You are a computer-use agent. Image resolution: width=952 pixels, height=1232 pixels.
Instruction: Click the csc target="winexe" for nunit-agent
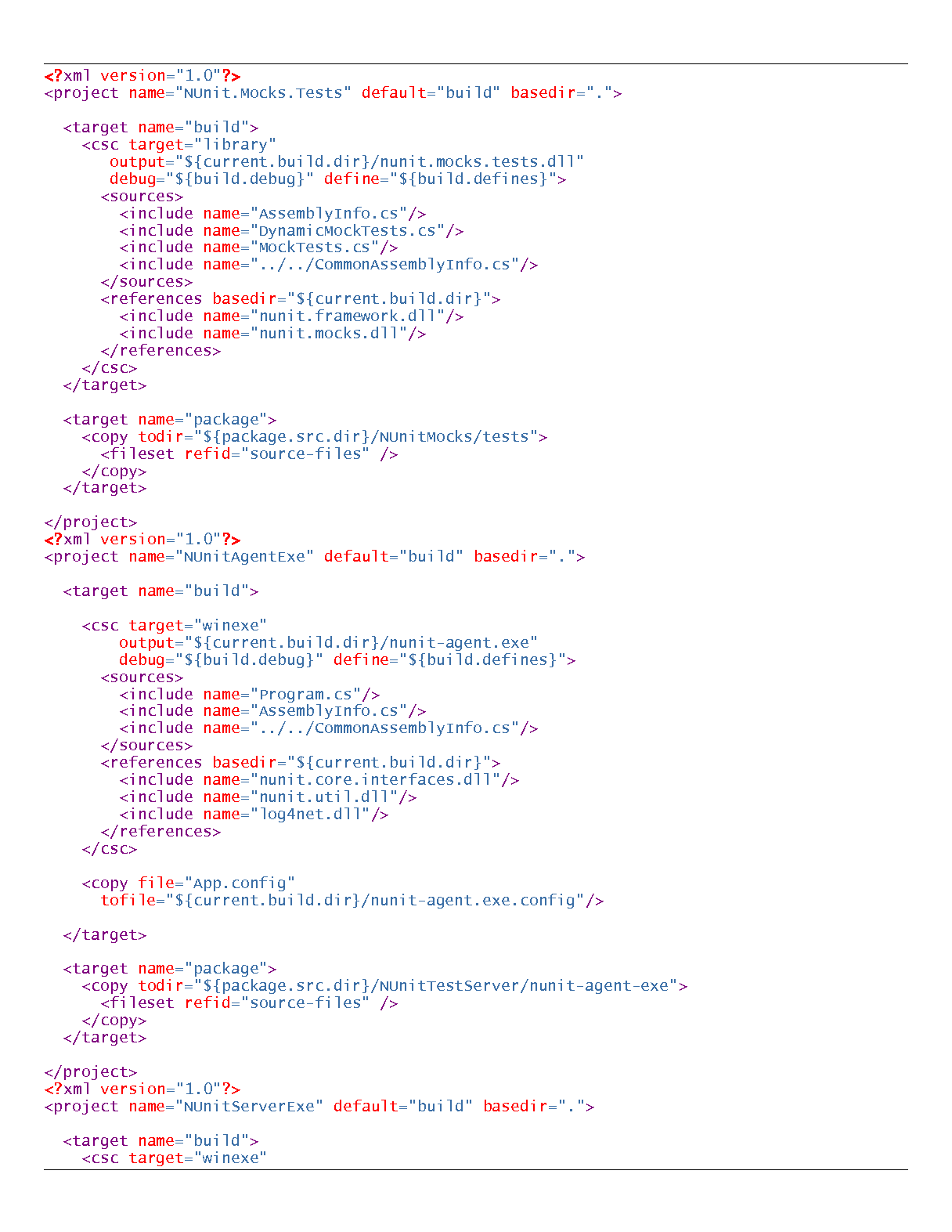click(175, 626)
